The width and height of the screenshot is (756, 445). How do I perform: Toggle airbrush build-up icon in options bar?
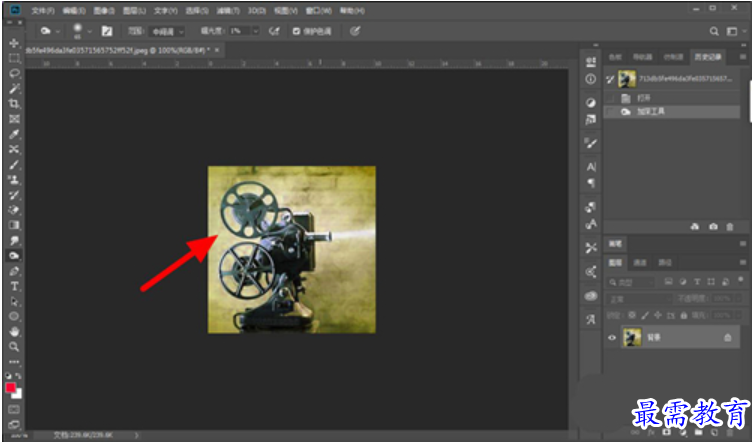(274, 31)
